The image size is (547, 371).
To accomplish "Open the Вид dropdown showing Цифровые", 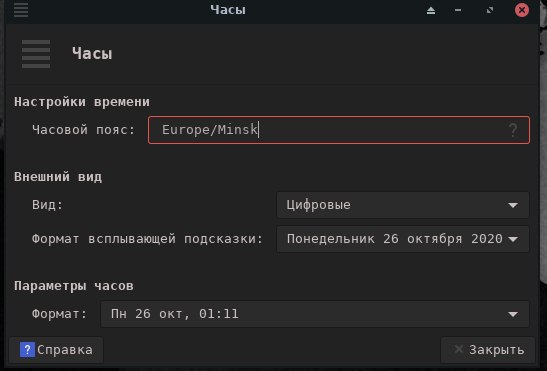I will pyautogui.click(x=403, y=205).
